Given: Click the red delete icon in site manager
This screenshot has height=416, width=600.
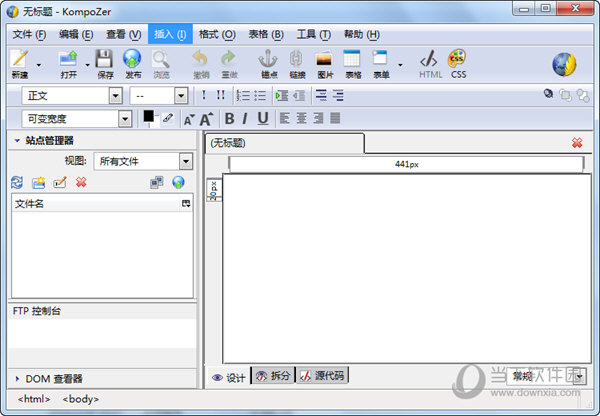Looking at the screenshot, I should pos(81,183).
